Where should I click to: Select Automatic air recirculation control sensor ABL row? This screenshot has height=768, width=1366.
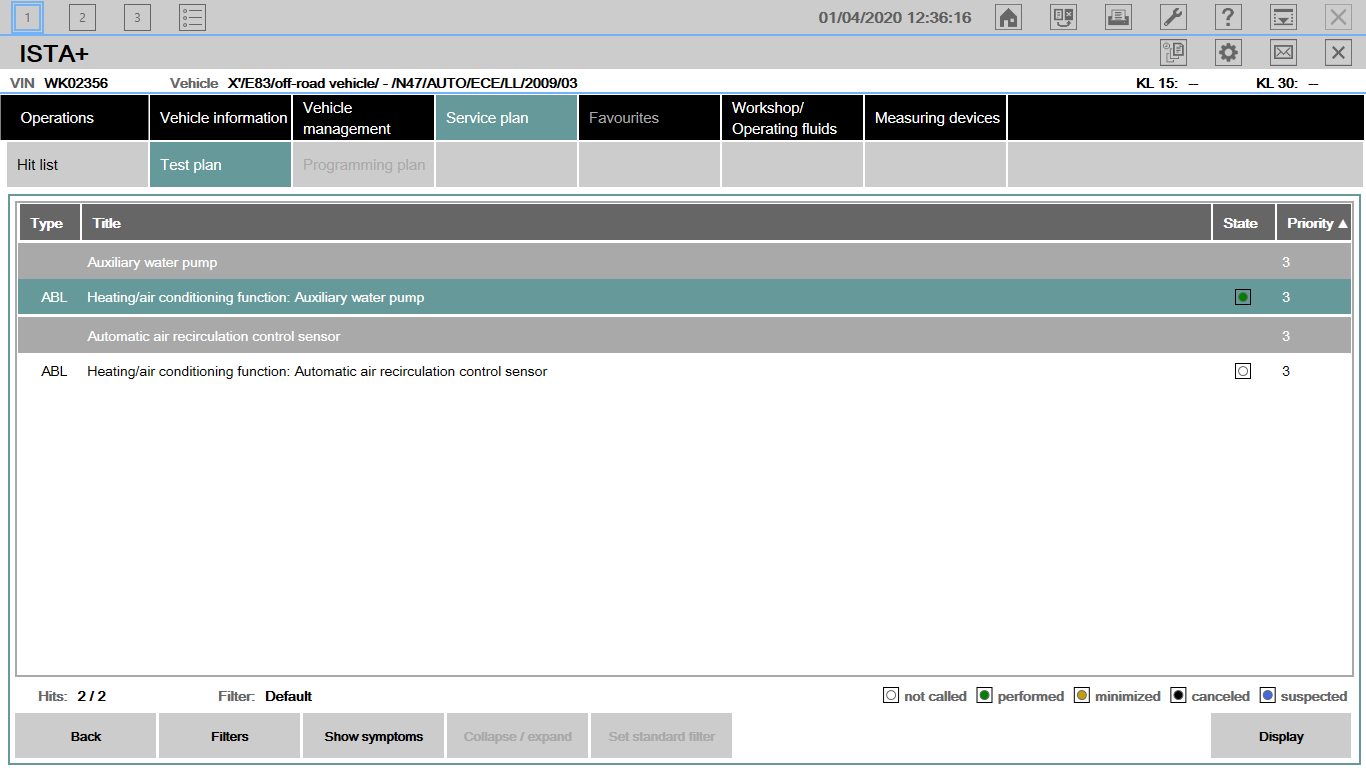pos(317,371)
